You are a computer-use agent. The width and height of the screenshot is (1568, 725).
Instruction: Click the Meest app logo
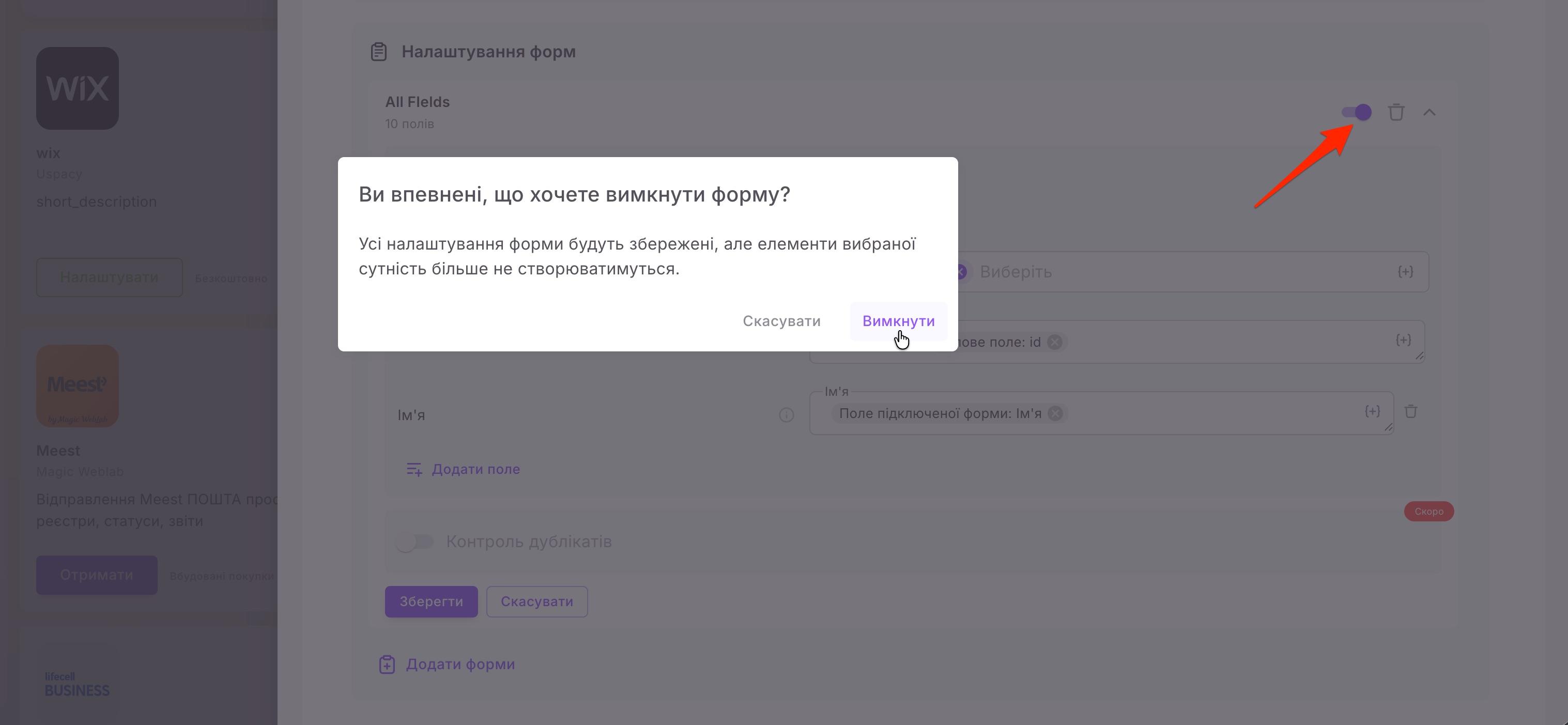78,386
